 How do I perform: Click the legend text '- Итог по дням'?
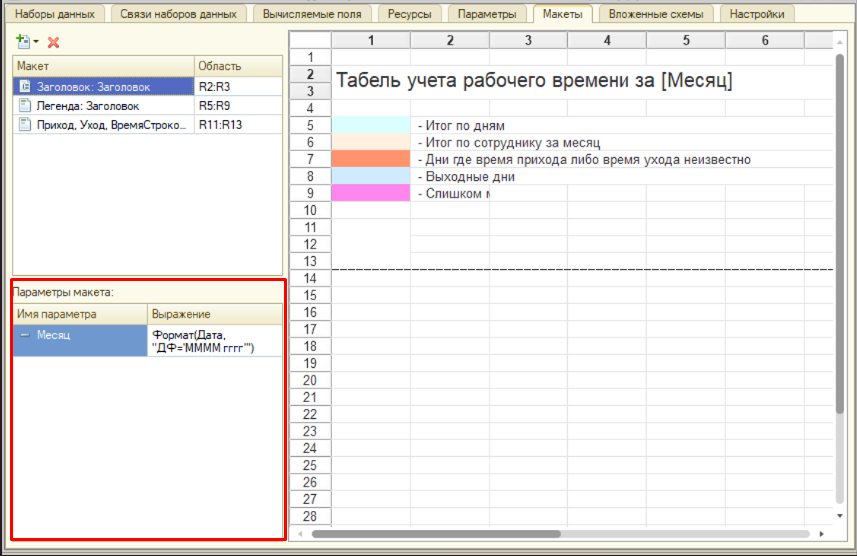(461, 125)
